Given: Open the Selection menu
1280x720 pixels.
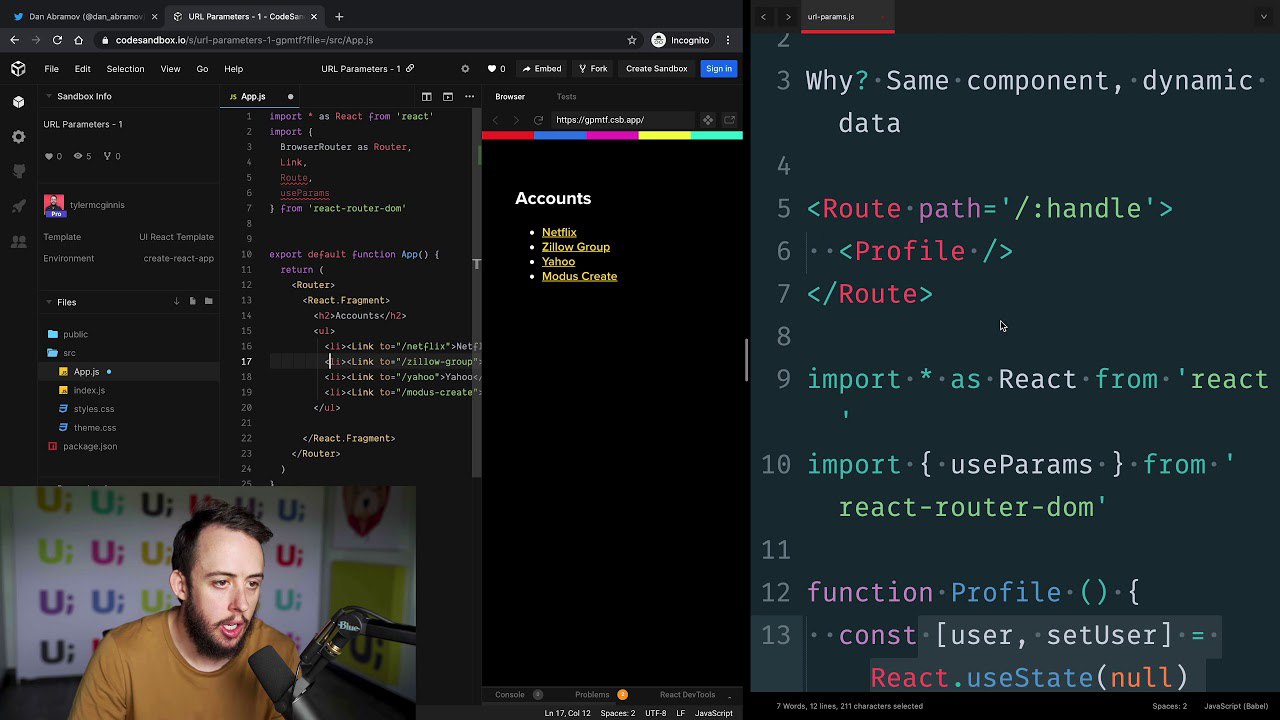Looking at the screenshot, I should 125,69.
